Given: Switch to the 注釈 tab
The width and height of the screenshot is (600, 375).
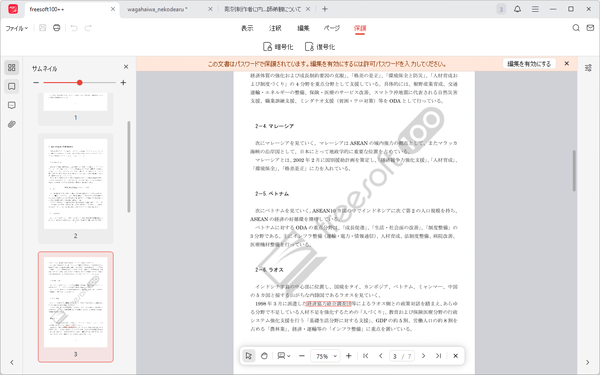Looking at the screenshot, I should (275, 28).
